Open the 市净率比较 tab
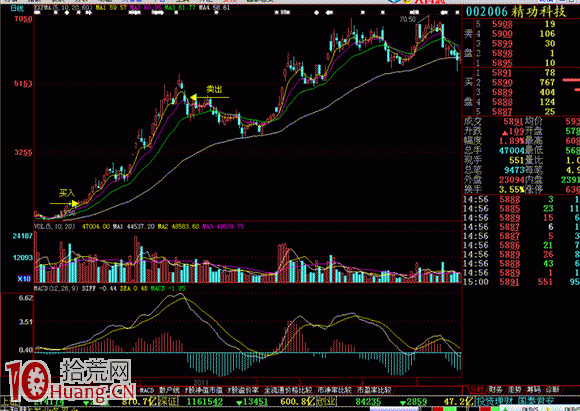Image resolution: width=580 pixels, height=411 pixels. pos(335,390)
